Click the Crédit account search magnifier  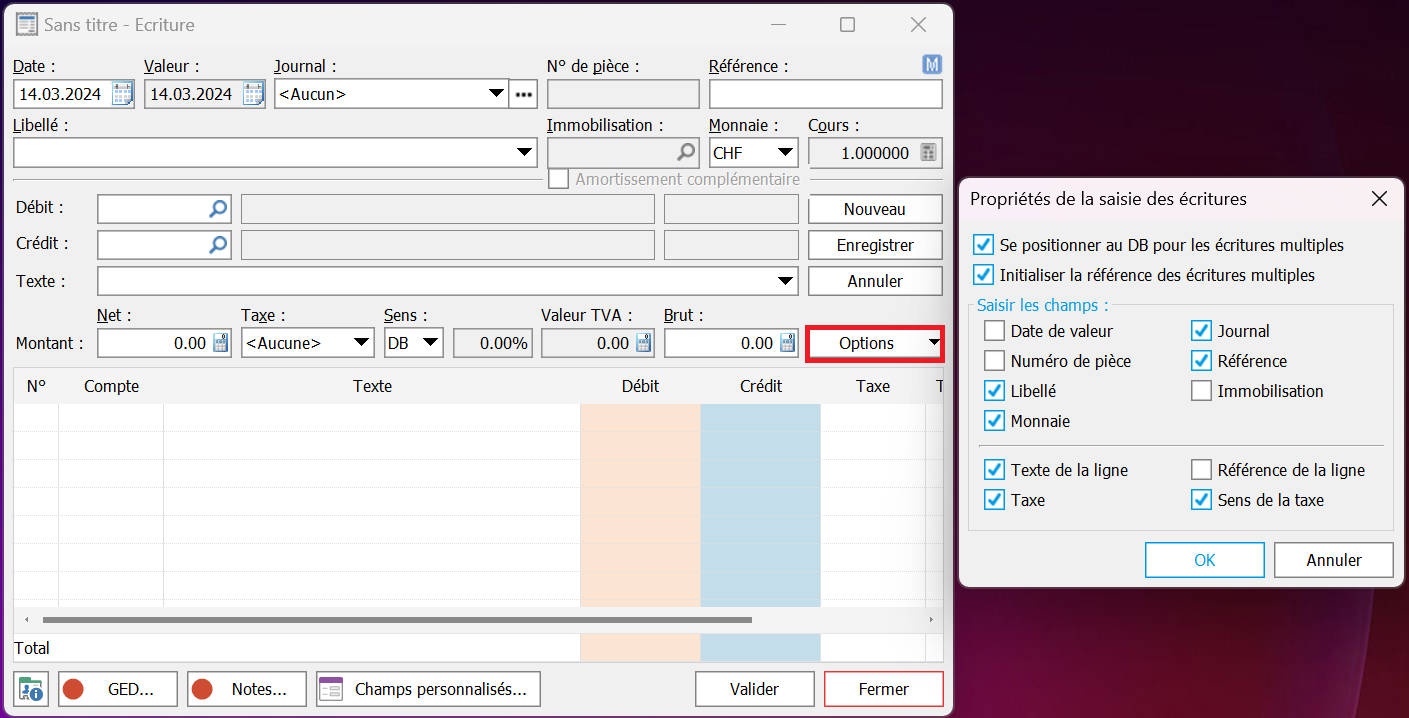click(x=218, y=245)
